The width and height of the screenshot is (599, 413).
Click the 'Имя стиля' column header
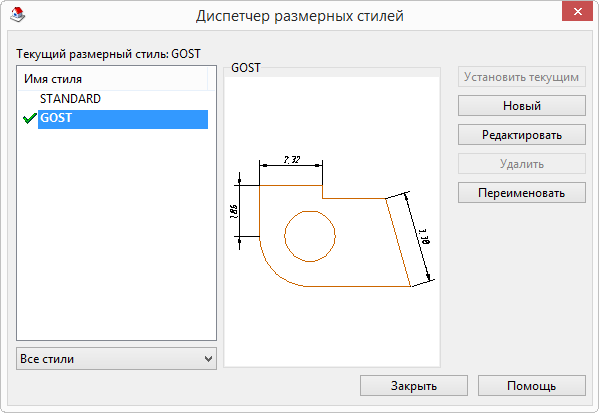[113, 79]
